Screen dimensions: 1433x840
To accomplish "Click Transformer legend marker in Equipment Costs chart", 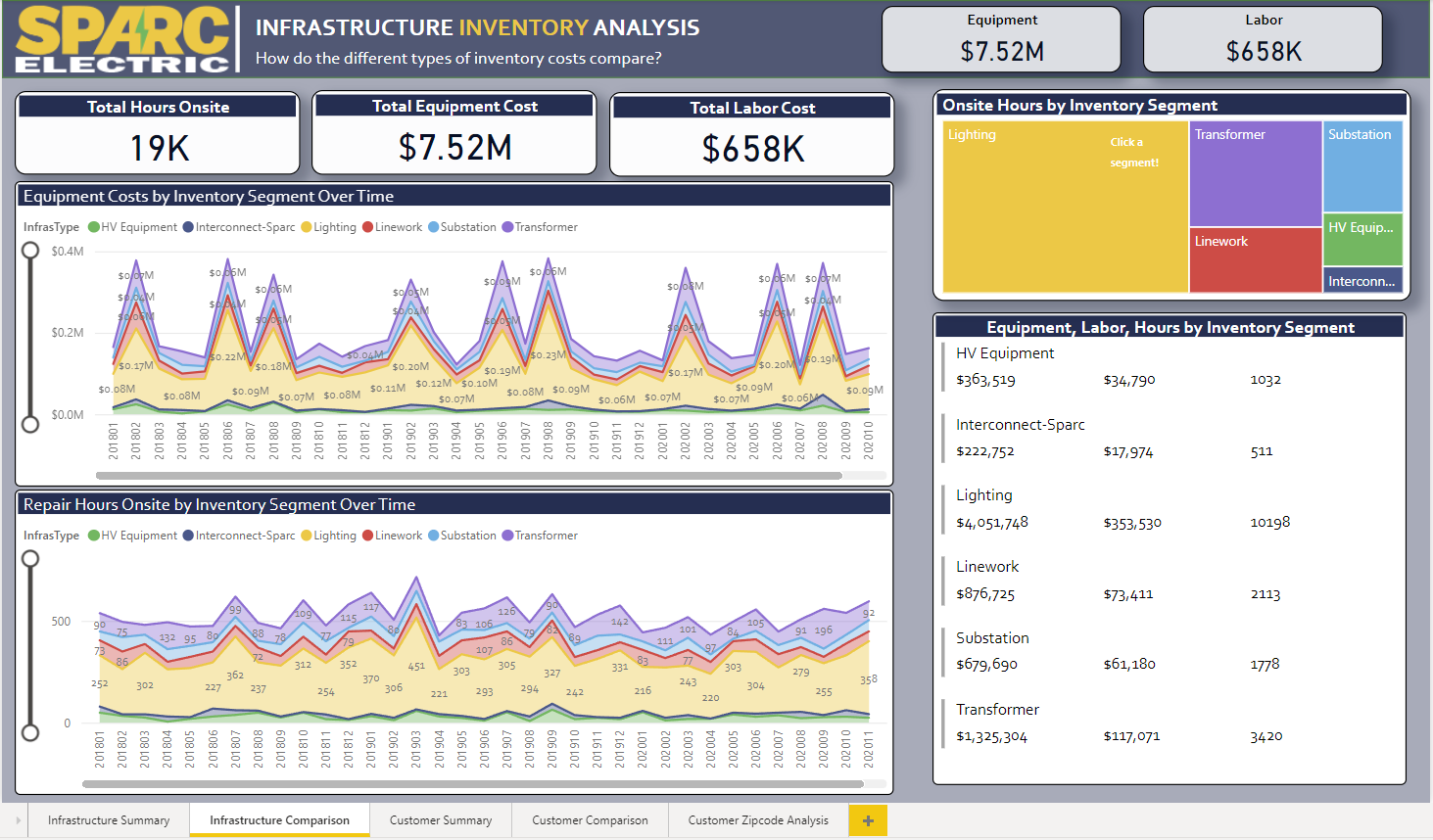I will click(507, 227).
